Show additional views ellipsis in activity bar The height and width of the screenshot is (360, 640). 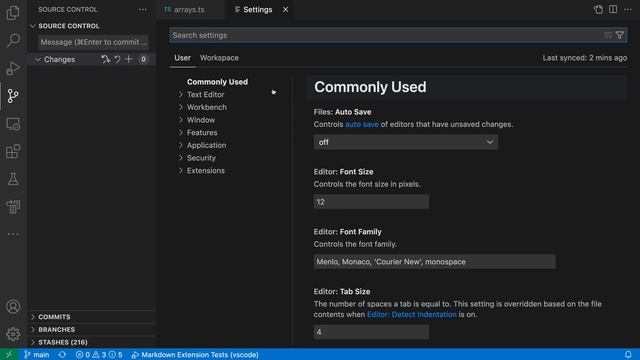coord(13,234)
